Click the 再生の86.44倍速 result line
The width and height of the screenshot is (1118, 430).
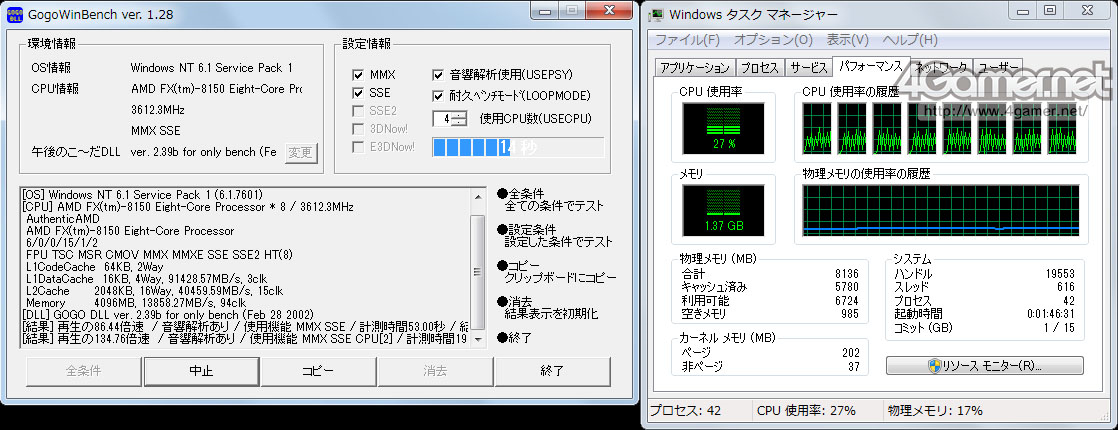[x=245, y=327]
